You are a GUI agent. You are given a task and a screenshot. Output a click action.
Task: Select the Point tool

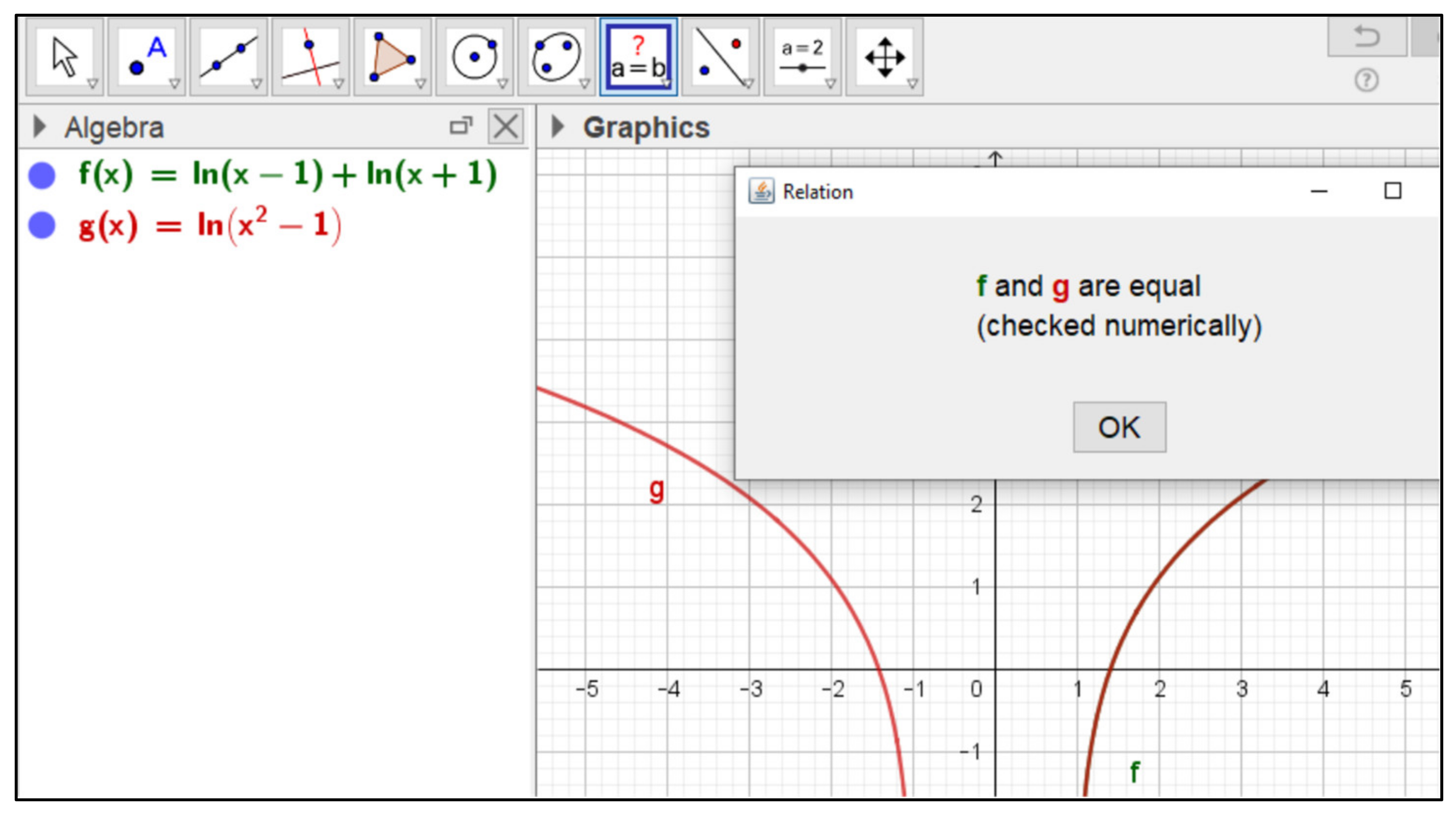pyautogui.click(x=146, y=57)
